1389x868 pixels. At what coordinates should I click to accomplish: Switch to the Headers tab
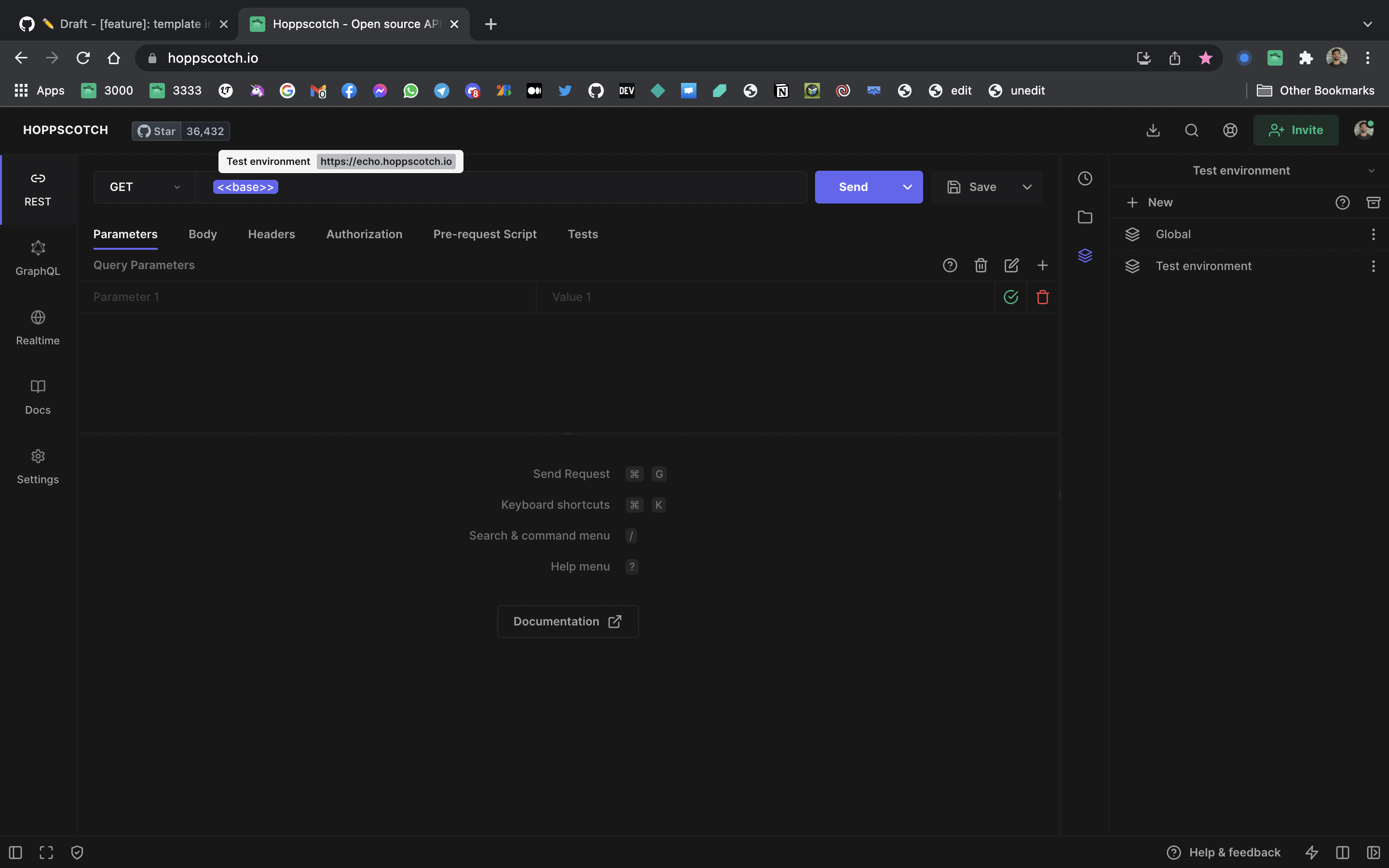(272, 234)
